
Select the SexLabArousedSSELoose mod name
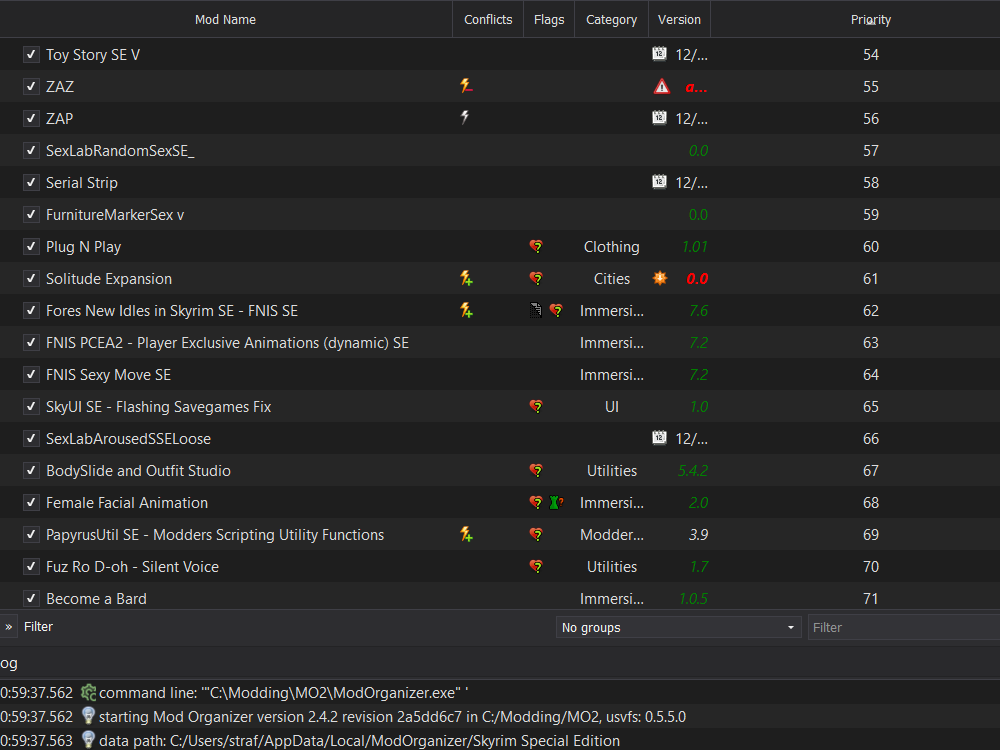pyautogui.click(x=128, y=439)
